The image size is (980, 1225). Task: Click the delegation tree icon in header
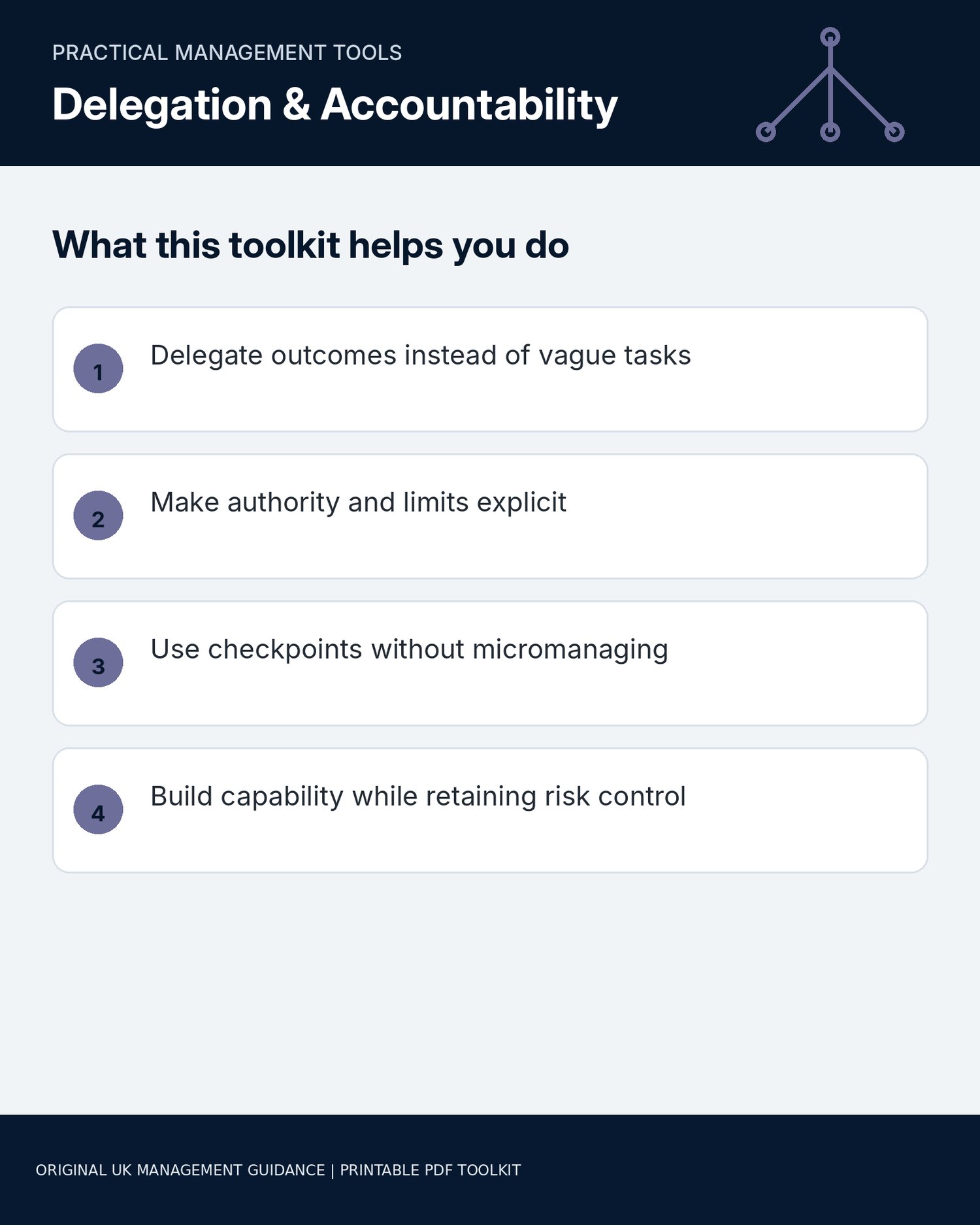(830, 85)
